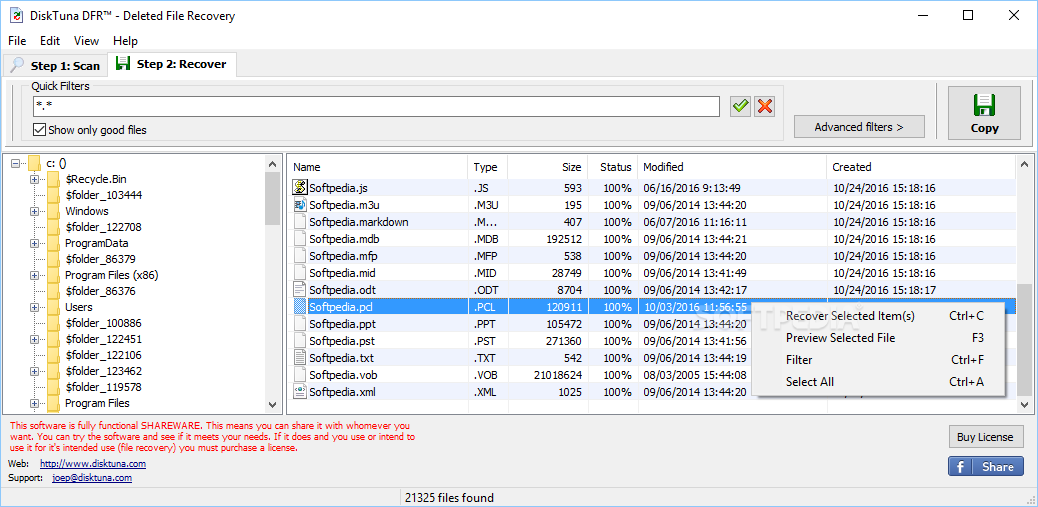Expand the Users folder node
The image size is (1038, 507).
(x=34, y=307)
